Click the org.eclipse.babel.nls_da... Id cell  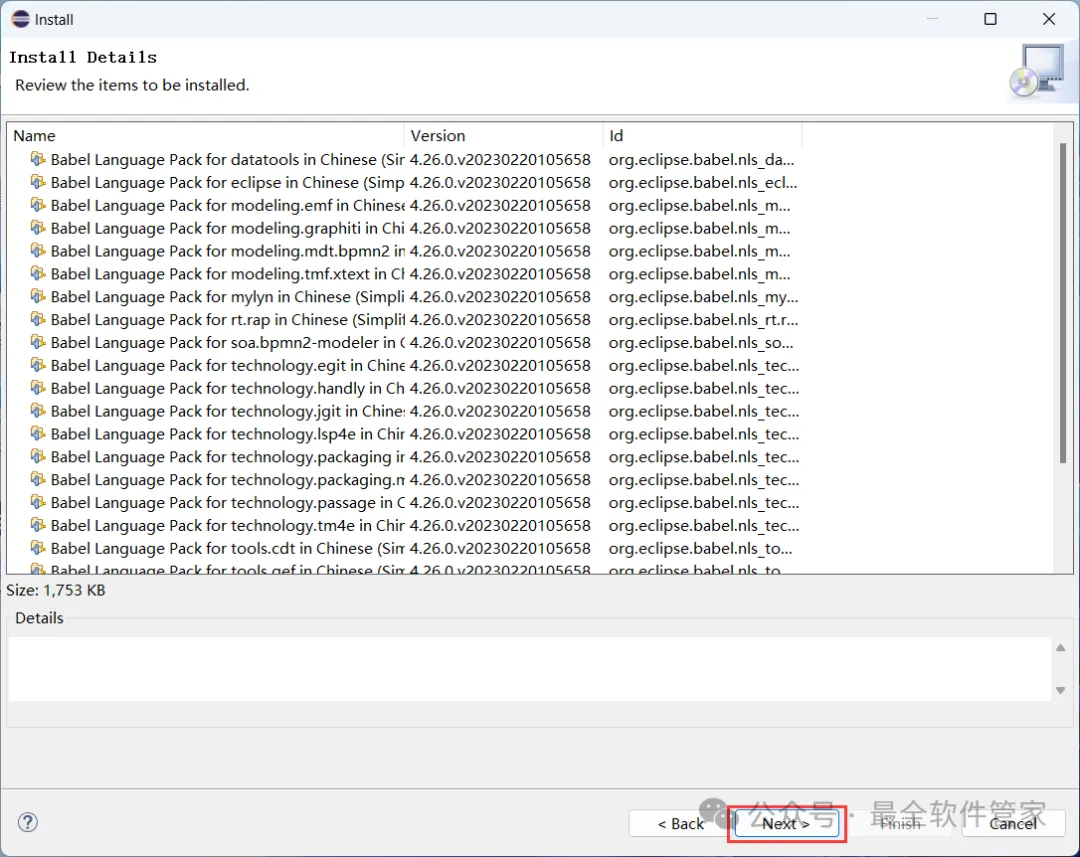[x=701, y=159]
